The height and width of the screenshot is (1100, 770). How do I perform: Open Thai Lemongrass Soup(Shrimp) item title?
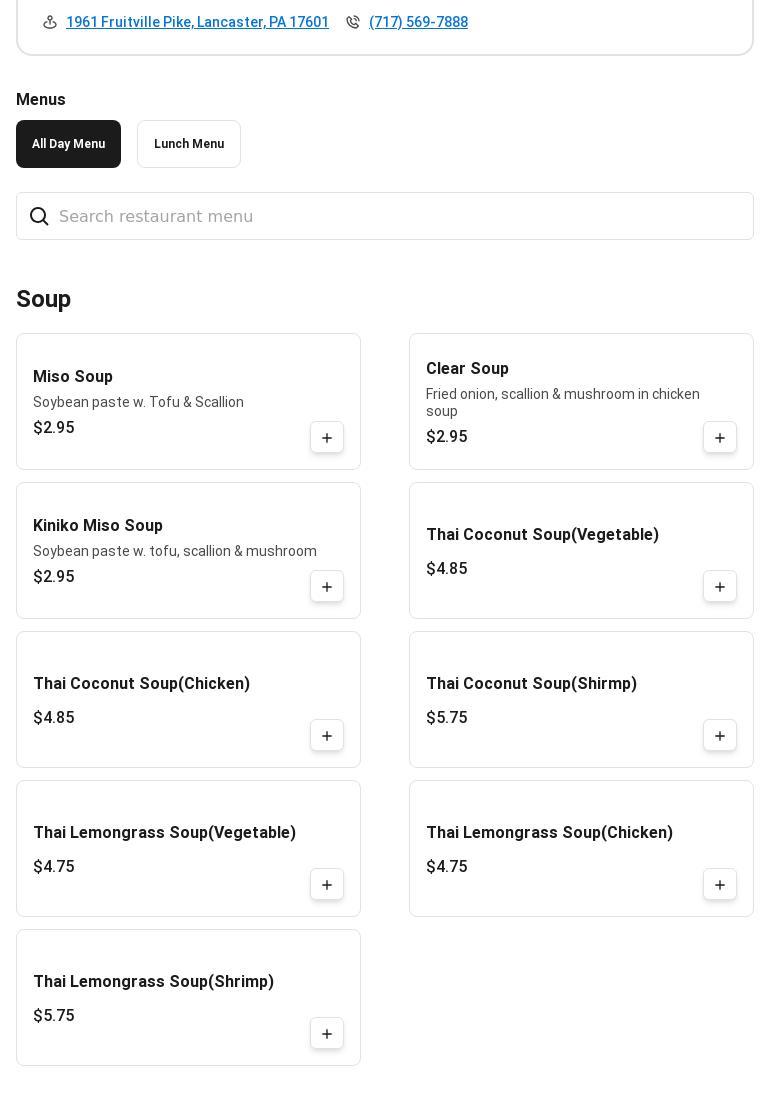(x=153, y=982)
